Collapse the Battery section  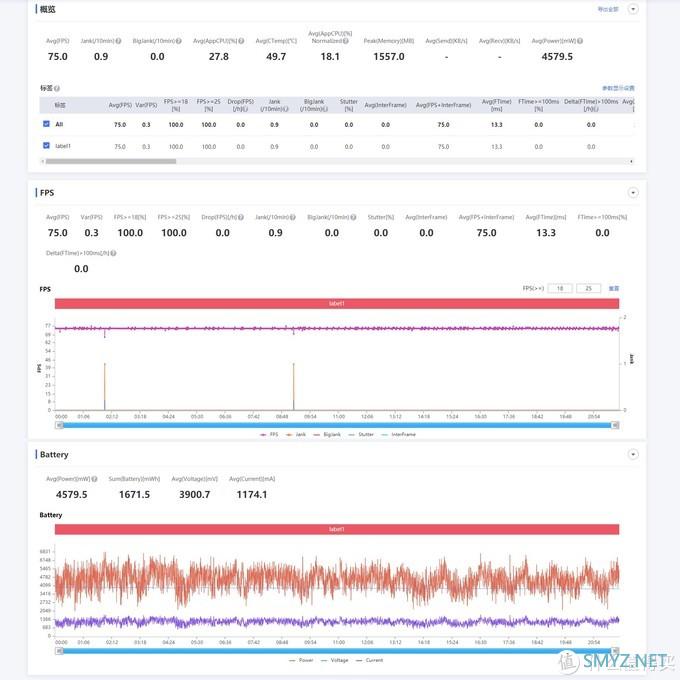[633, 454]
